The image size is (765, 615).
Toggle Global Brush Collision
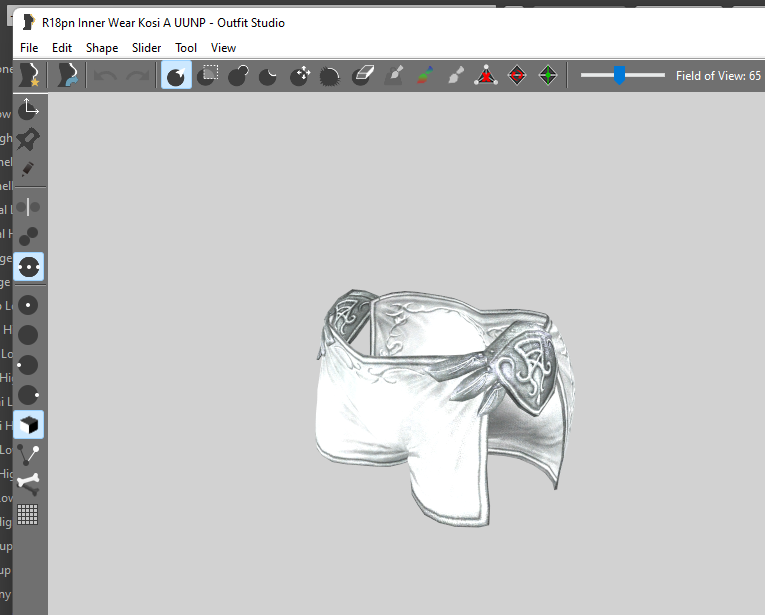coord(28,267)
